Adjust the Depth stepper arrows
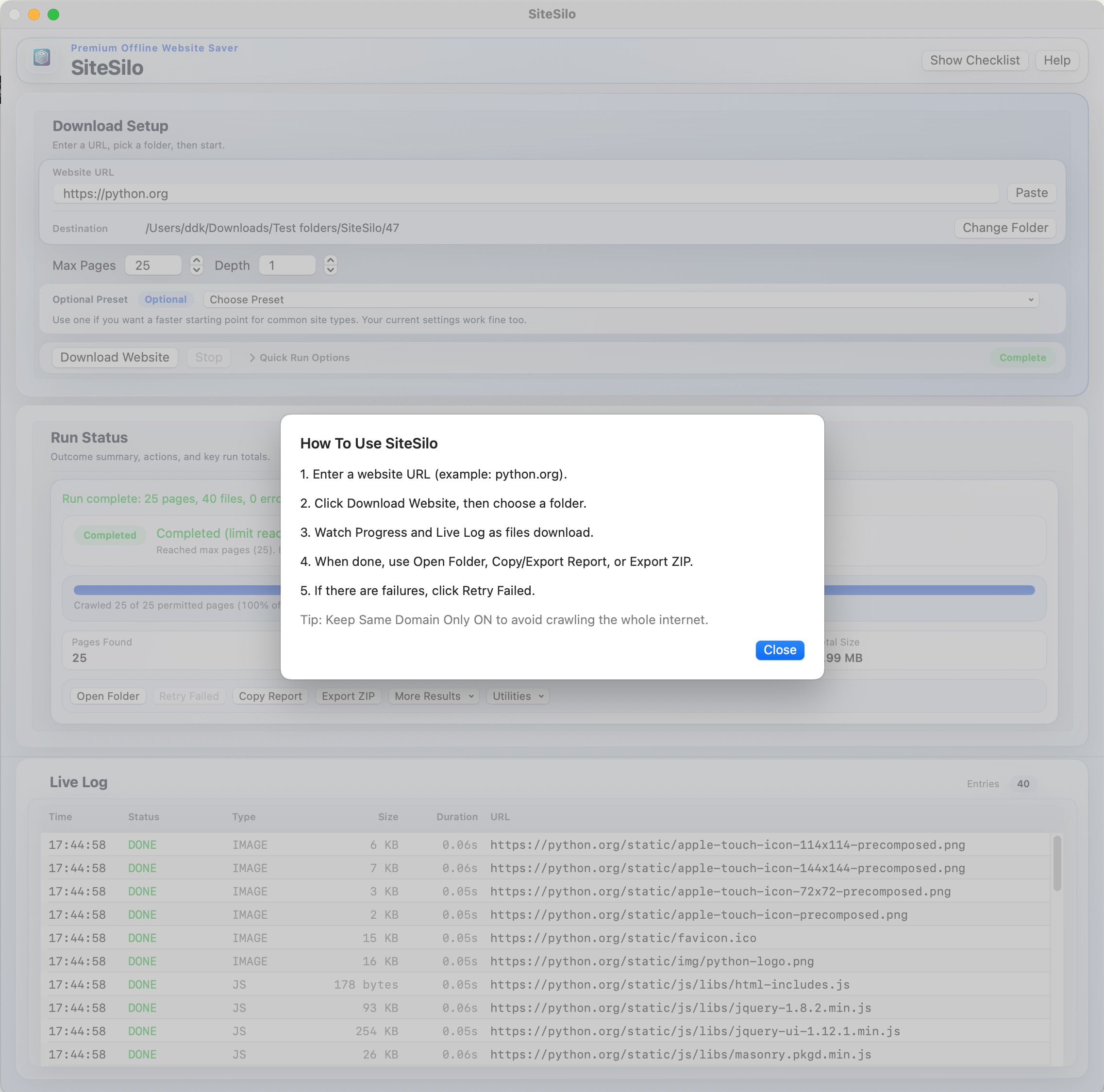 pyautogui.click(x=330, y=265)
